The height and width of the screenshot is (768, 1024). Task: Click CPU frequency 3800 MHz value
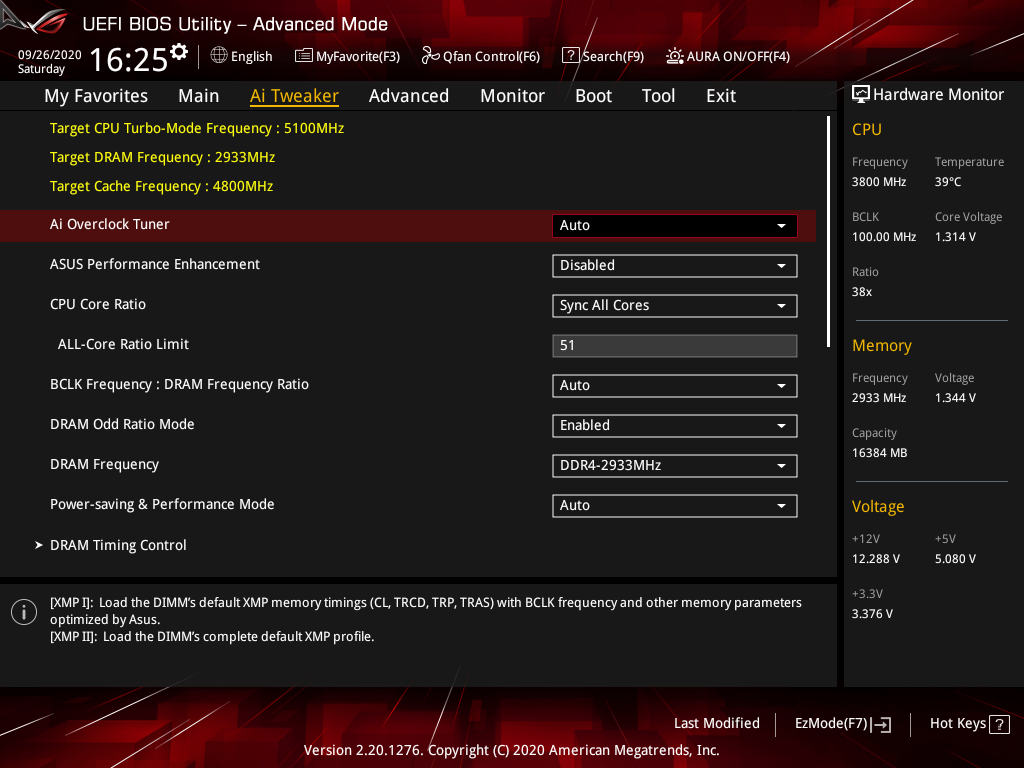pos(879,182)
